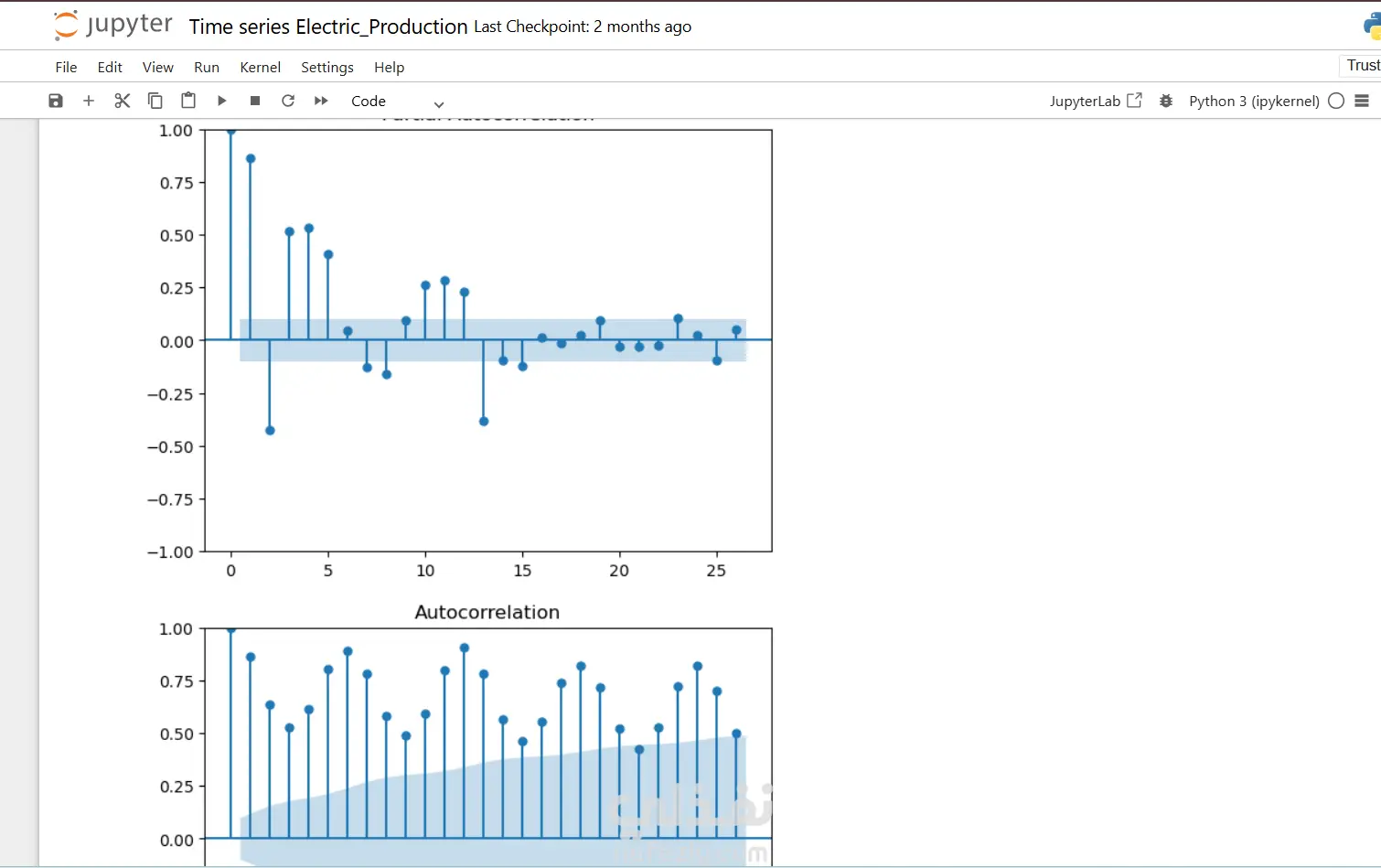
Task: Click the Trust notebook button
Action: [x=1362, y=65]
